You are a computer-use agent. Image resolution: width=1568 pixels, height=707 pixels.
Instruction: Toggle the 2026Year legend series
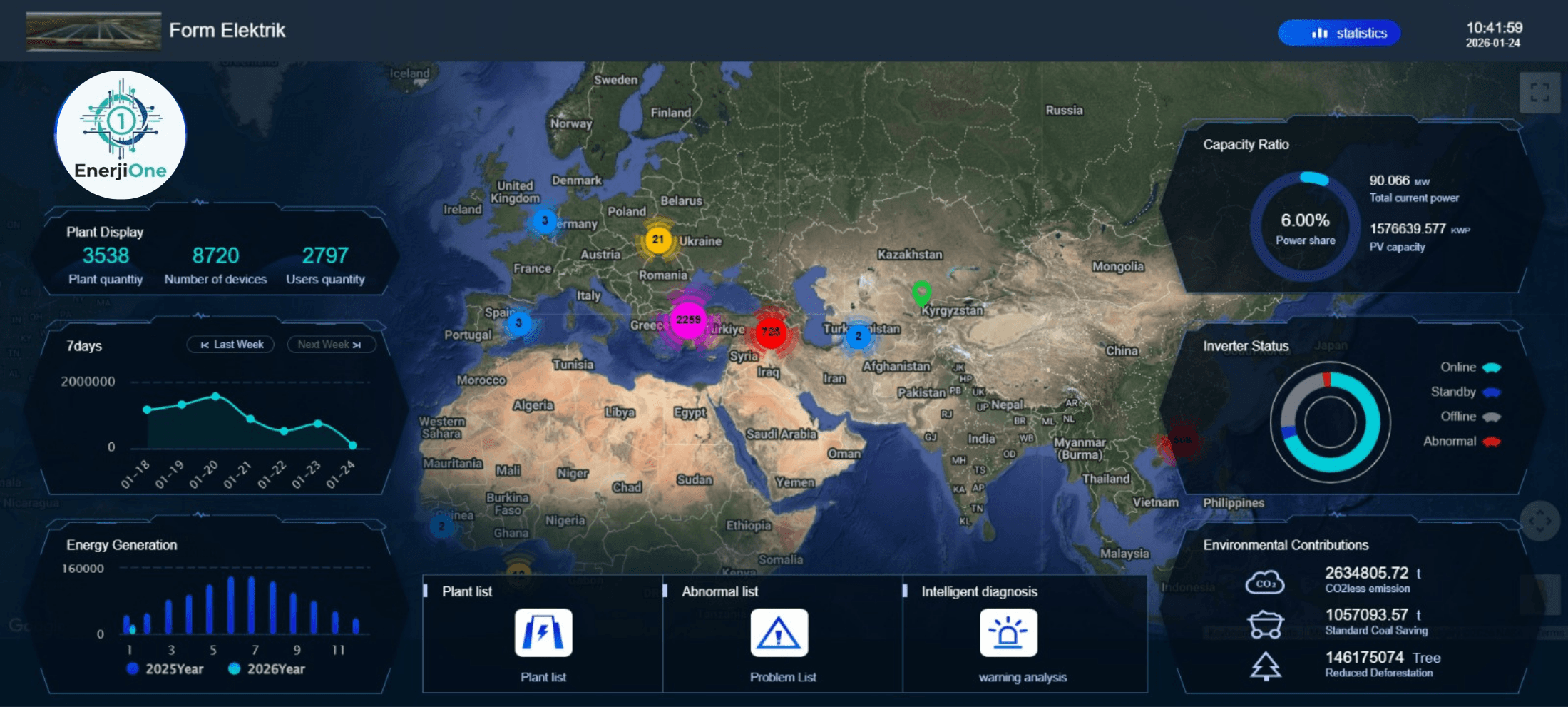click(x=267, y=669)
